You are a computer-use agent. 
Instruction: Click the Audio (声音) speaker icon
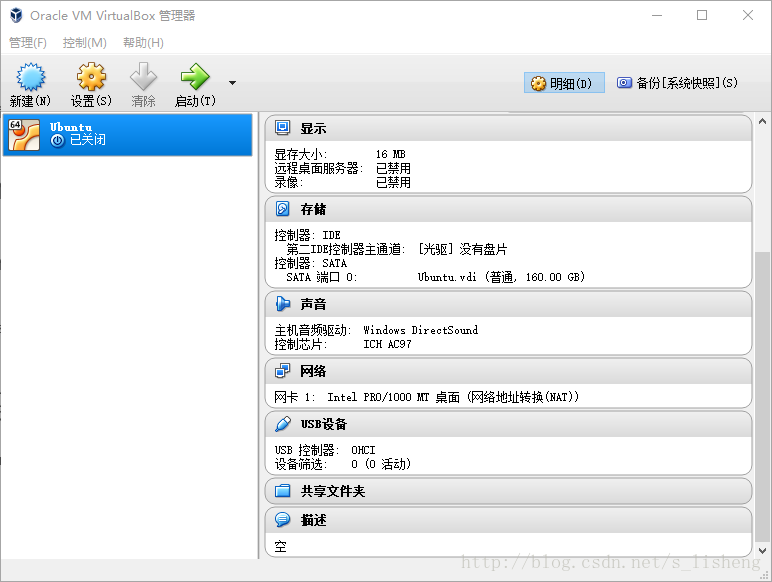283,304
